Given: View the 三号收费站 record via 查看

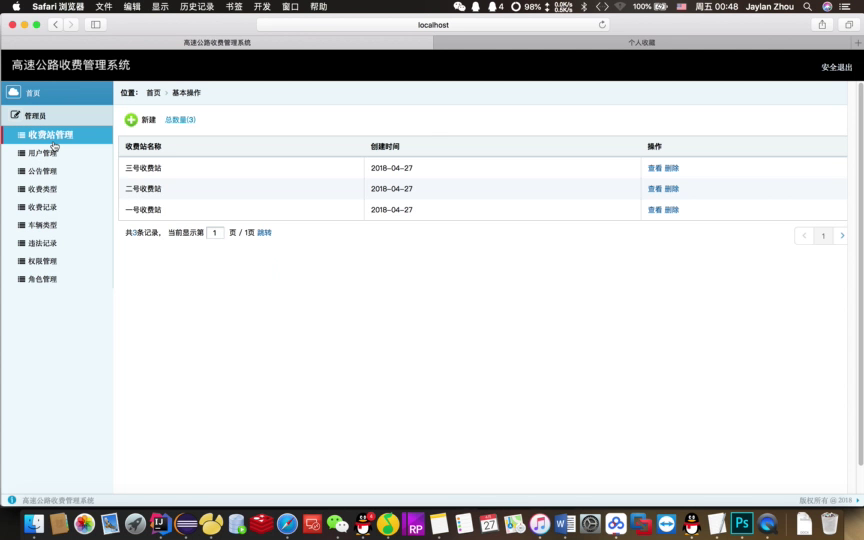Looking at the screenshot, I should (x=655, y=168).
